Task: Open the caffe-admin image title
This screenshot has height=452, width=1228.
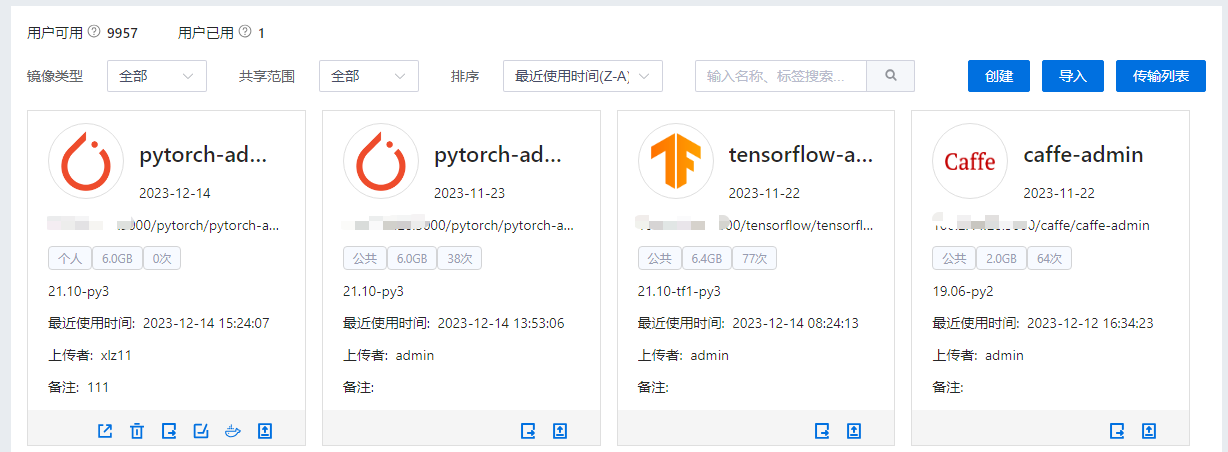Action: [x=1083, y=155]
